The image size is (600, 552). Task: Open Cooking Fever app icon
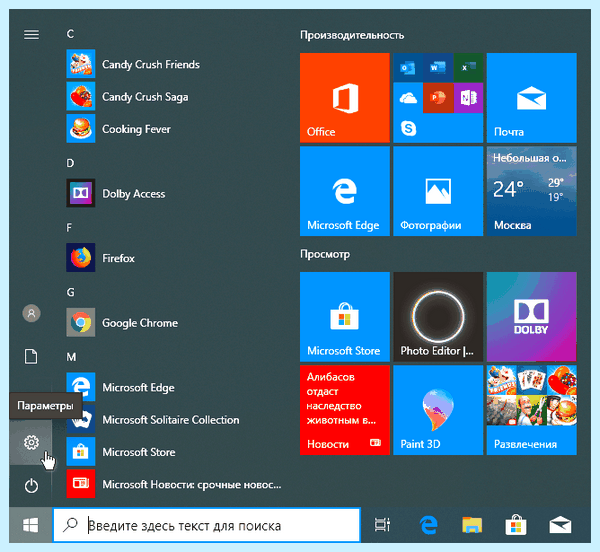tap(81, 129)
